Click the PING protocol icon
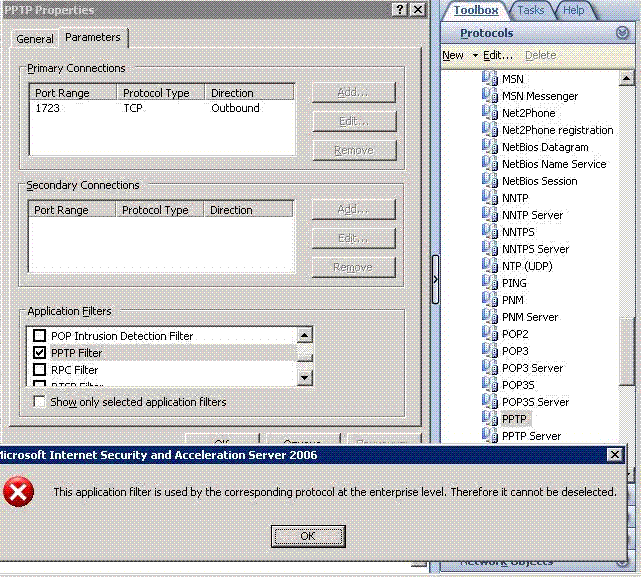Viewport: 641px width, 577px height. pos(489,283)
